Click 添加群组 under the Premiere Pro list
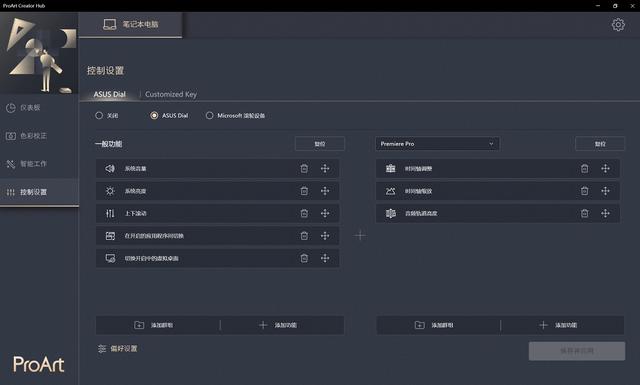Image resolution: width=640 pixels, height=385 pixels. [438, 325]
